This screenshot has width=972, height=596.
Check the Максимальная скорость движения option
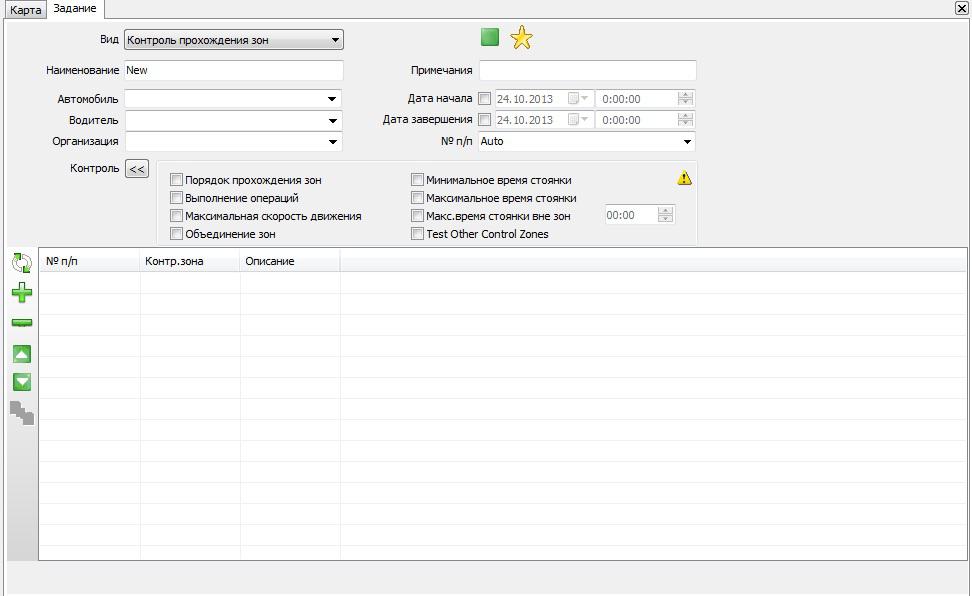(177, 216)
